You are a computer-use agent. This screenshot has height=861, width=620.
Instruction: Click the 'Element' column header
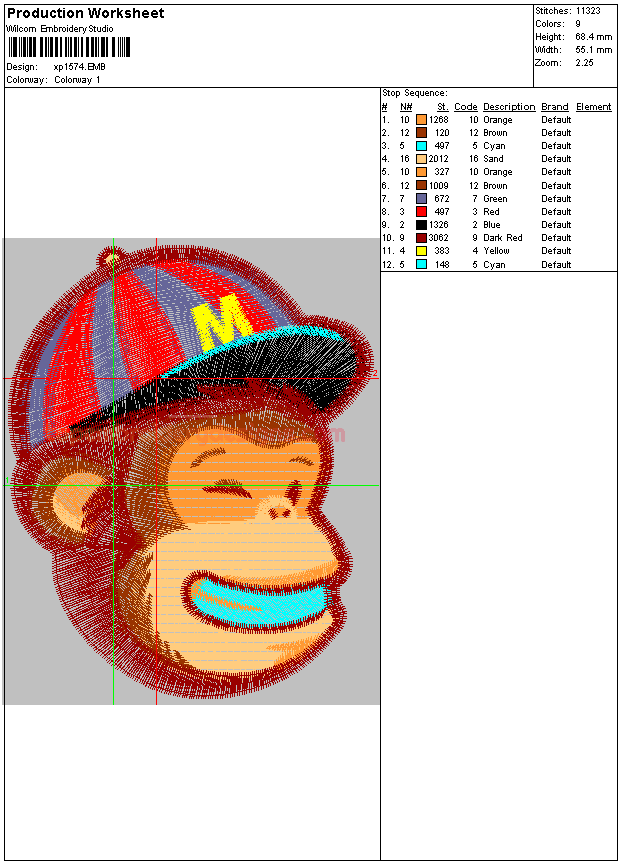click(594, 107)
